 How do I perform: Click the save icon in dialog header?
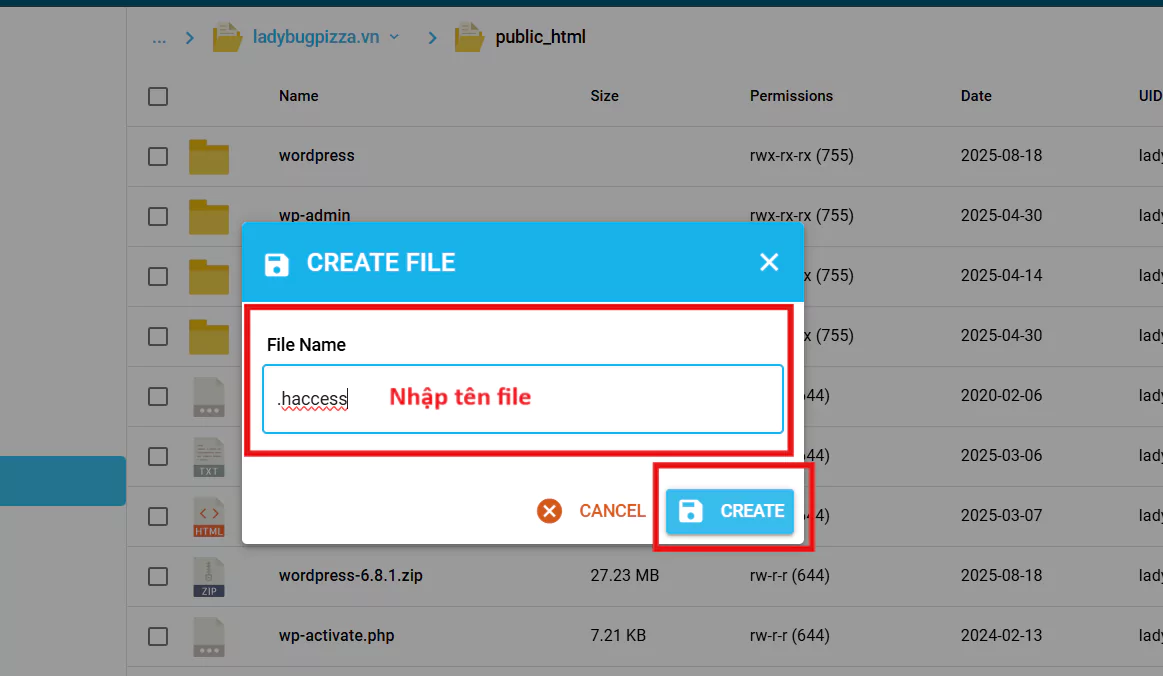(277, 264)
